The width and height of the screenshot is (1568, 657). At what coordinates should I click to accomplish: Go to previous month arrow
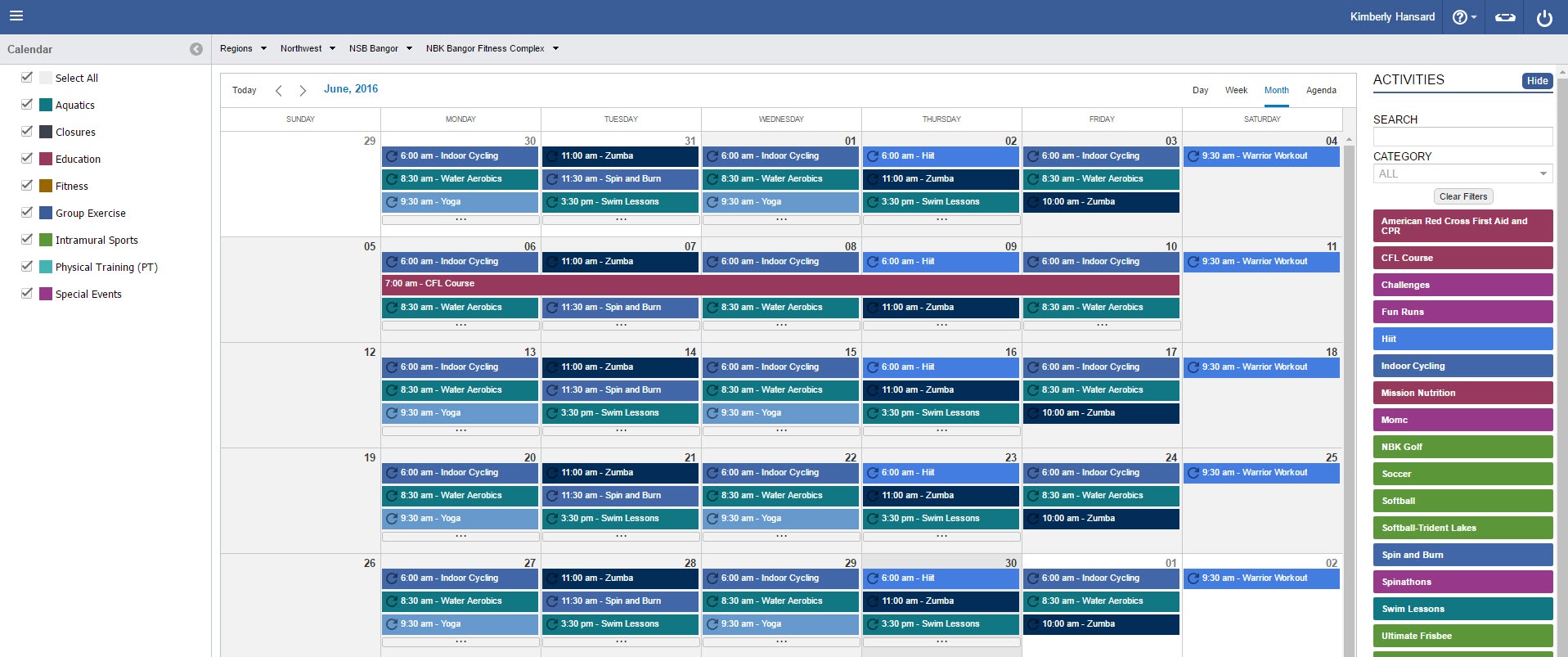point(279,91)
